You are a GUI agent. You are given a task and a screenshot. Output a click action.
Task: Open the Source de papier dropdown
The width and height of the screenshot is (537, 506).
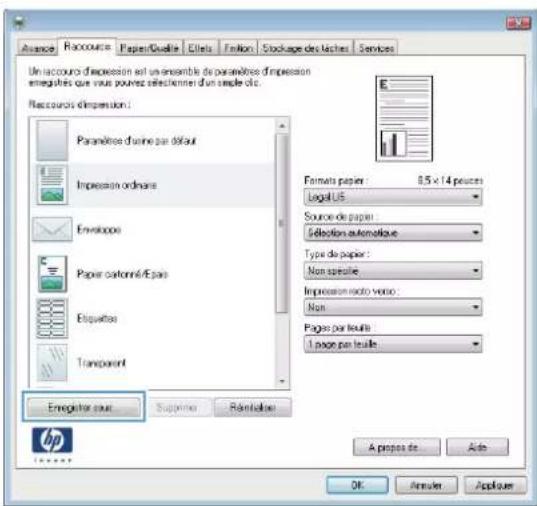(393, 233)
